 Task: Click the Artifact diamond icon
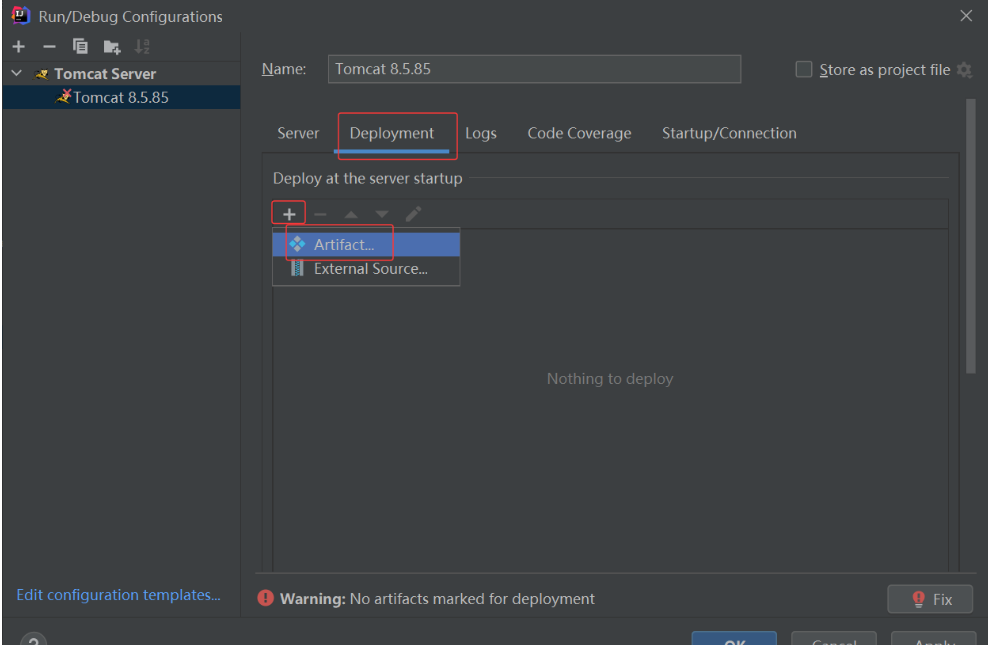point(297,244)
